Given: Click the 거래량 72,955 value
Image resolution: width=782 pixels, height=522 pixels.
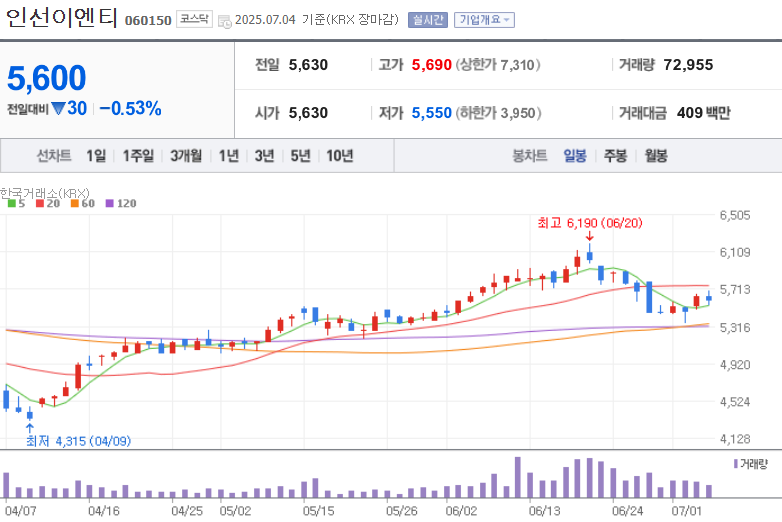Looking at the screenshot, I should pyautogui.click(x=688, y=65).
